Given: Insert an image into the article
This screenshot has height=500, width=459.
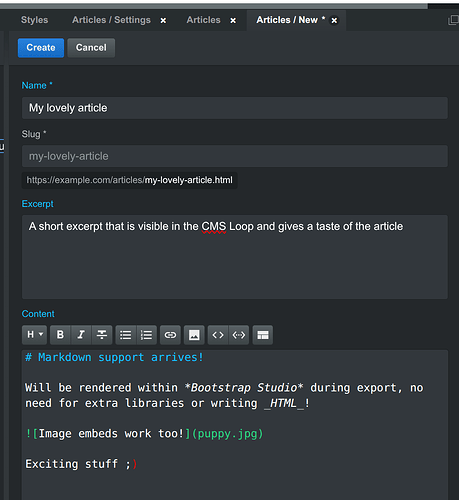Looking at the screenshot, I should (194, 335).
